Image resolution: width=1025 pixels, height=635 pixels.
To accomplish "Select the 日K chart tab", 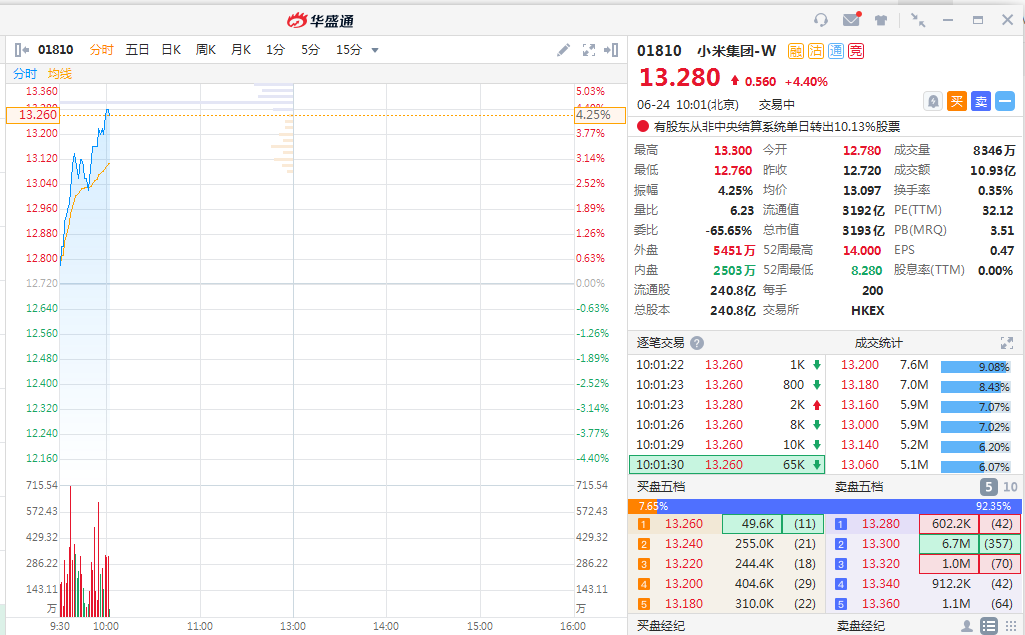I will click(x=171, y=50).
